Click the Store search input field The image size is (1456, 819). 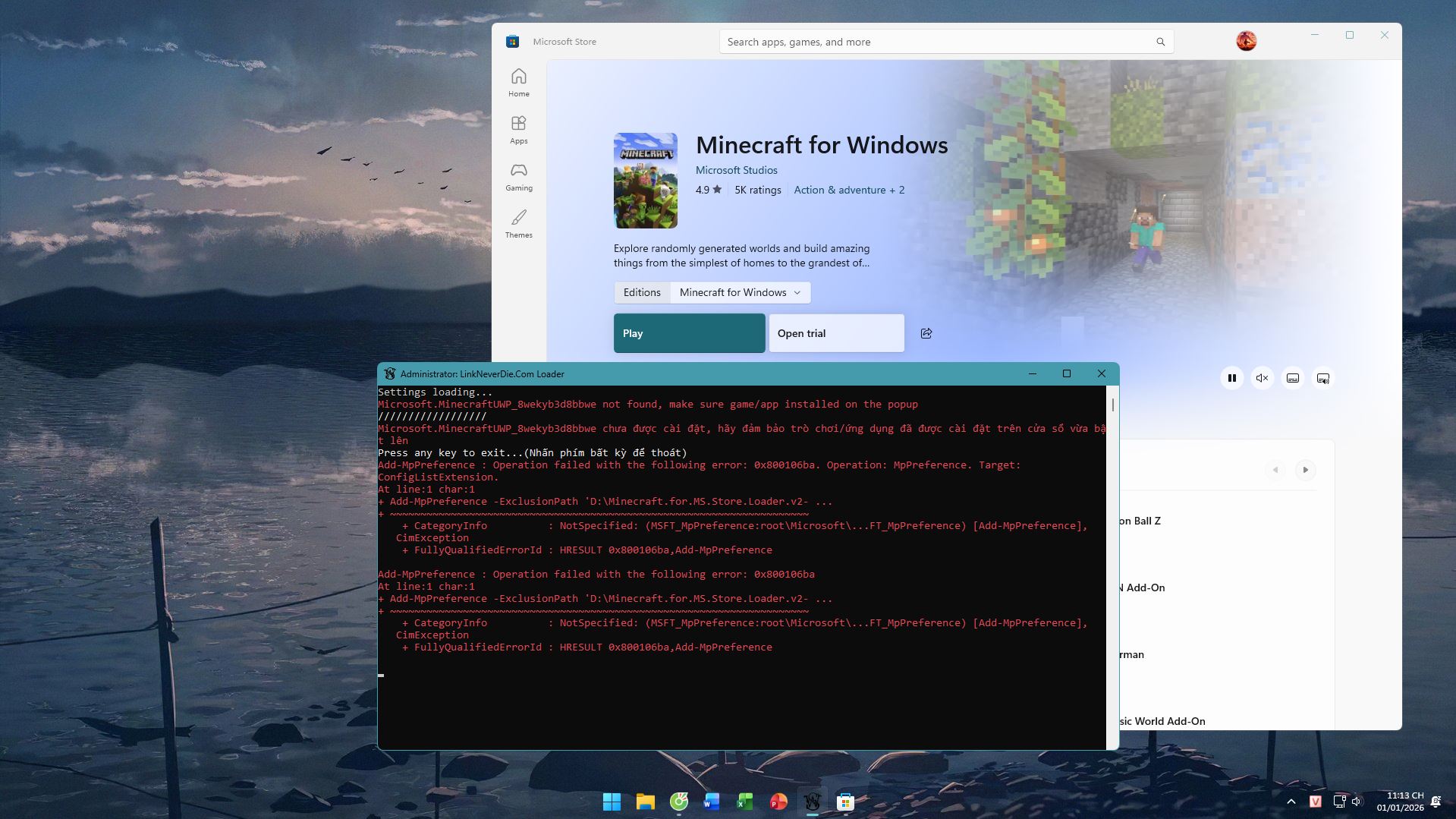pyautogui.click(x=910, y=42)
